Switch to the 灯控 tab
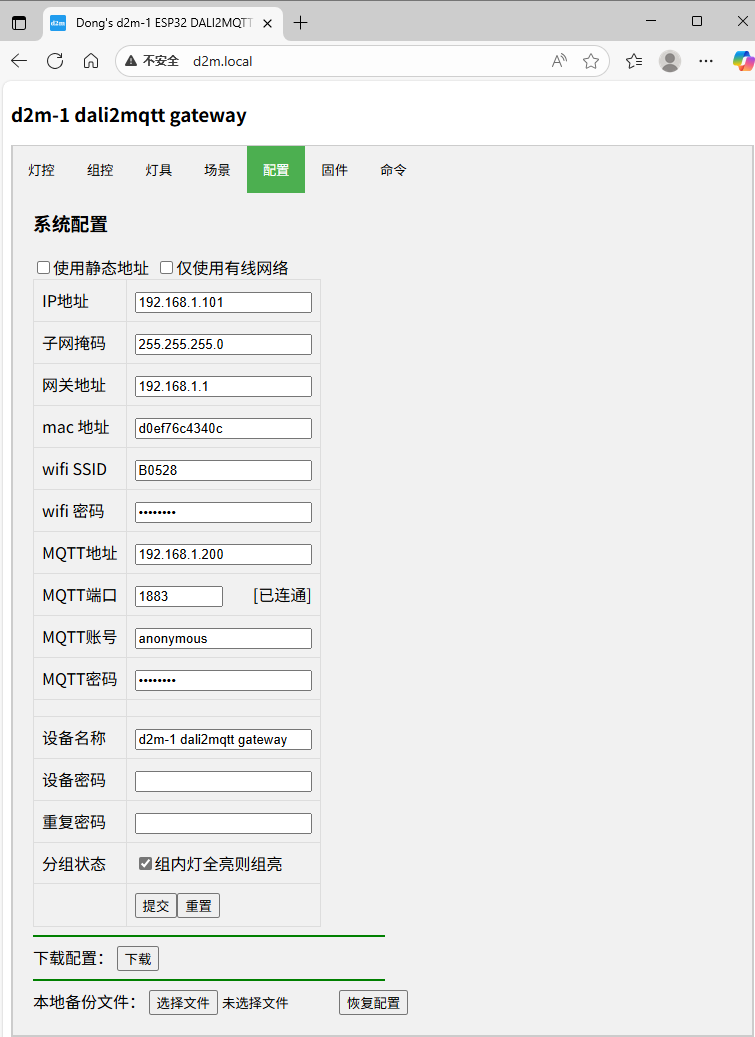The height and width of the screenshot is (1037, 755). (x=41, y=170)
